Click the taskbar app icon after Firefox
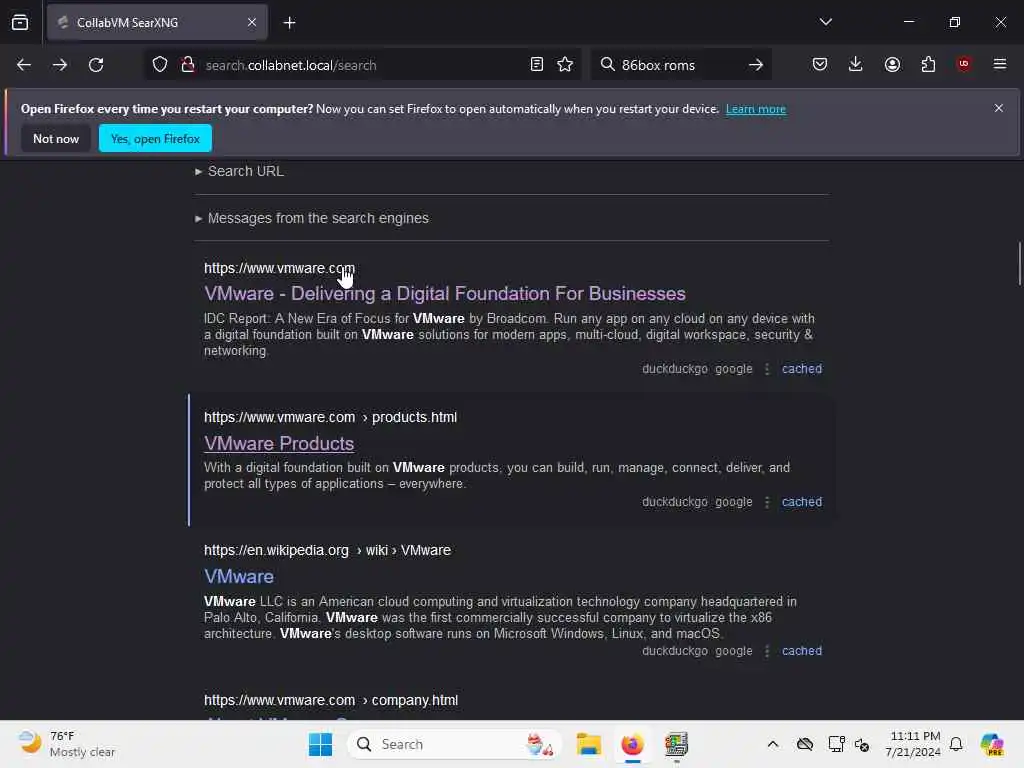The height and width of the screenshot is (768, 1024). [676, 744]
